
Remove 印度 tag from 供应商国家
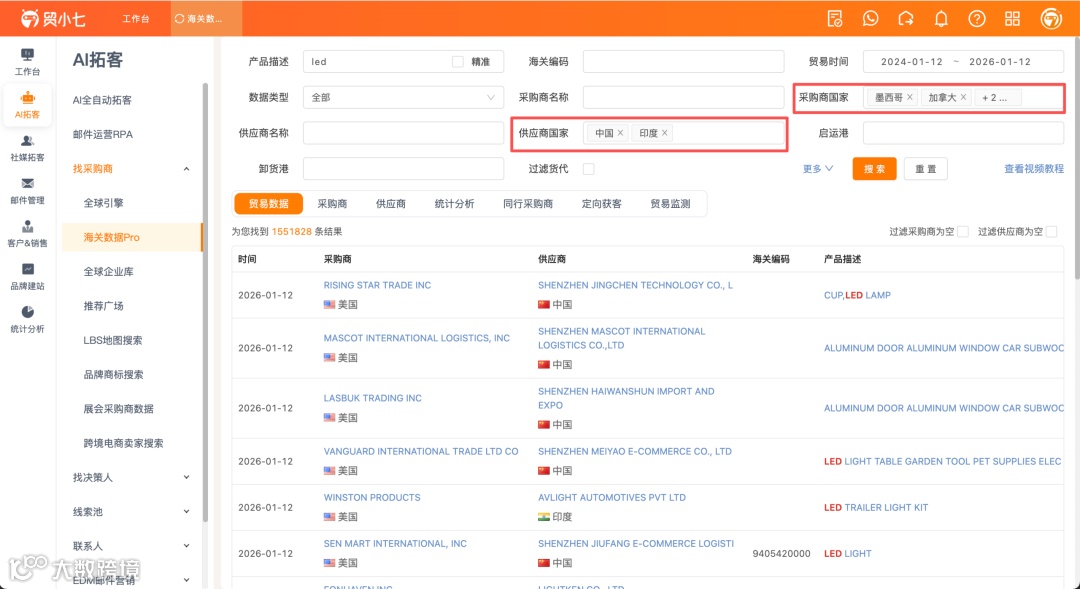tap(664, 133)
